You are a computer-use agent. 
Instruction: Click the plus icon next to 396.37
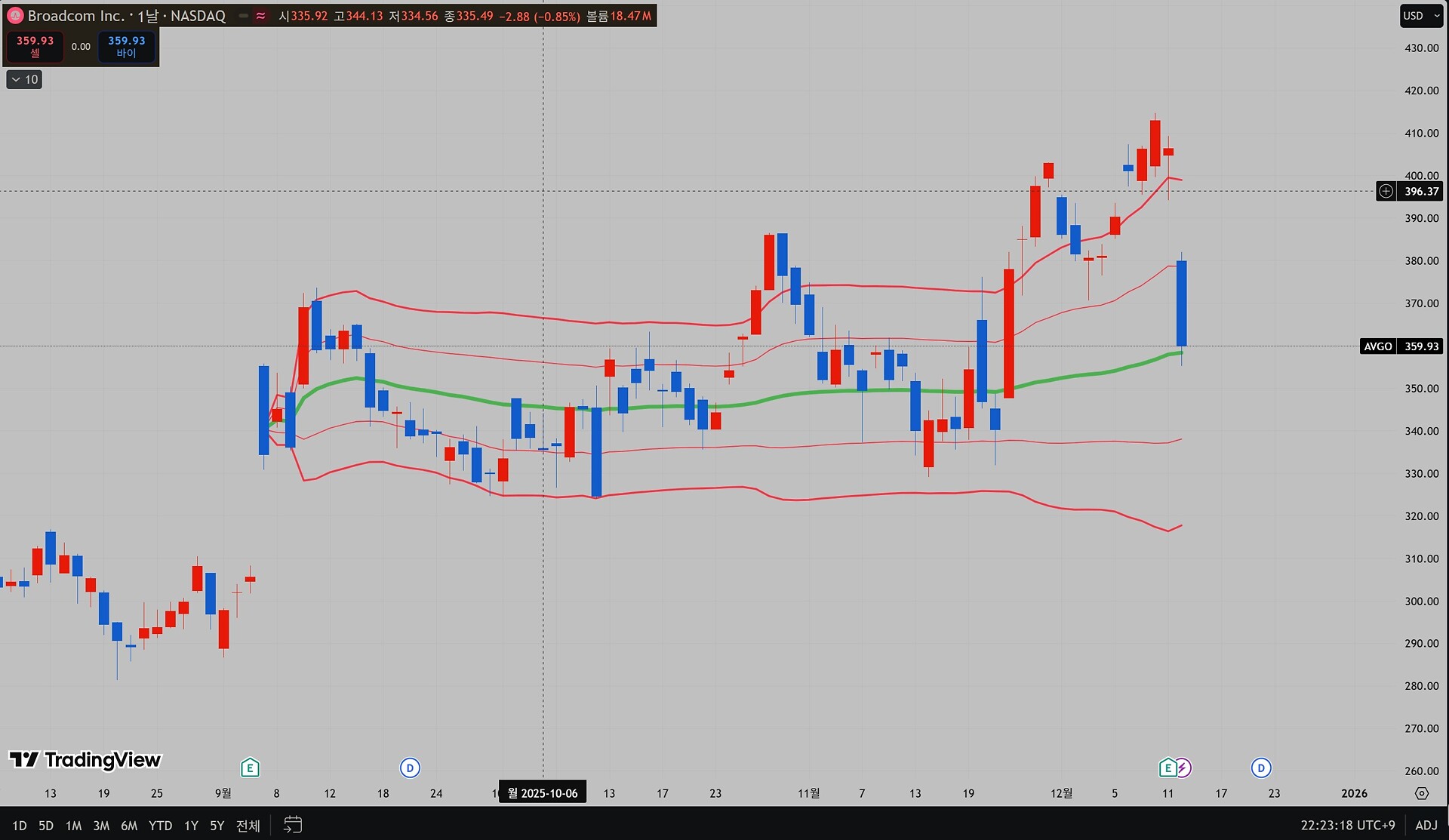(x=1386, y=192)
